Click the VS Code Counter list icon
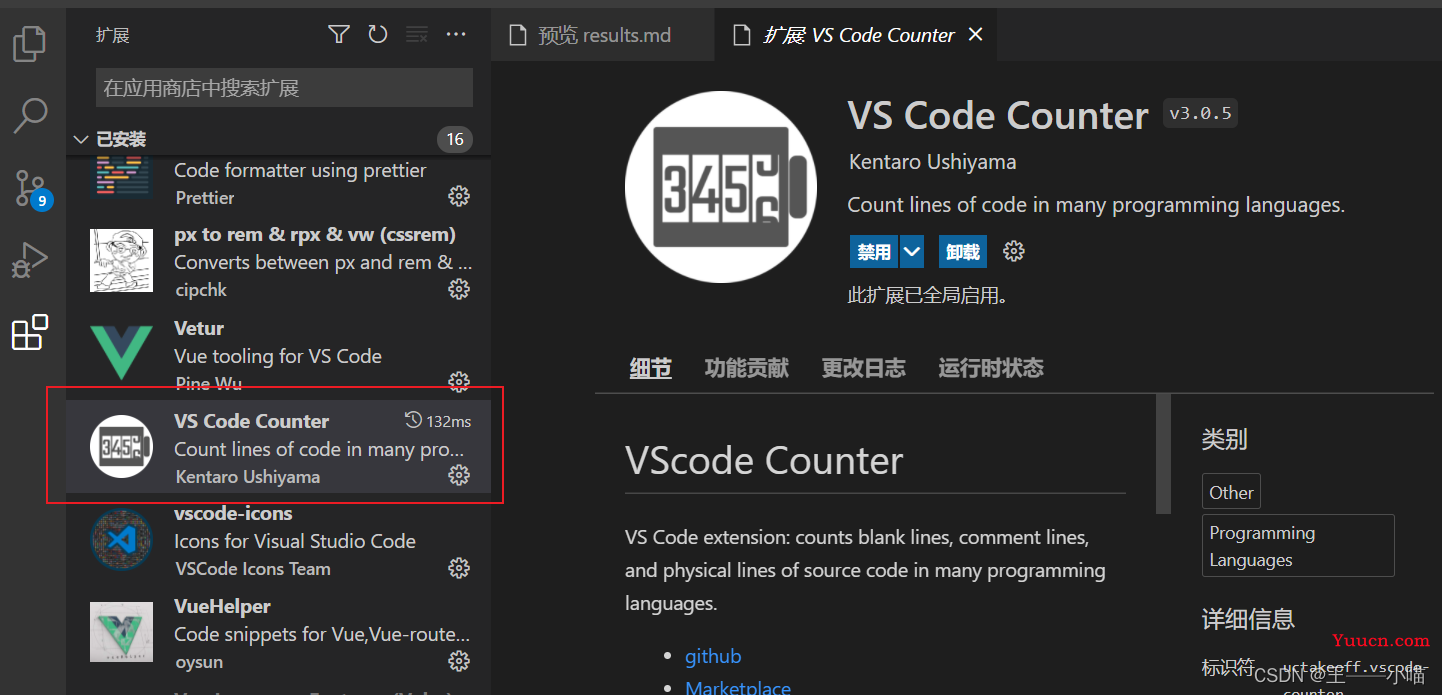The height and width of the screenshot is (695, 1442). pyautogui.click(x=121, y=446)
